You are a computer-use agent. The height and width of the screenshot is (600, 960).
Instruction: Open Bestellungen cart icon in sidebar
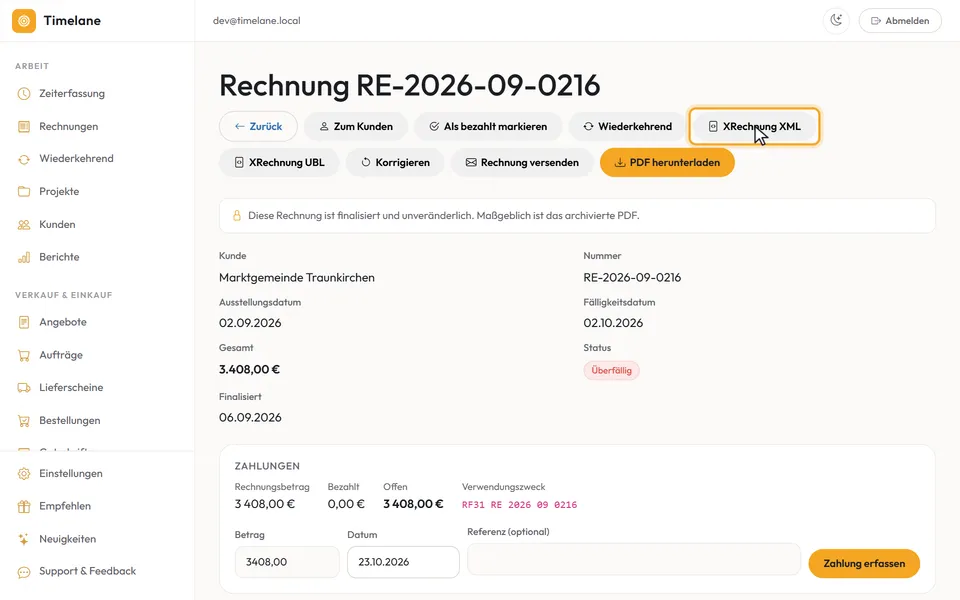click(24, 421)
